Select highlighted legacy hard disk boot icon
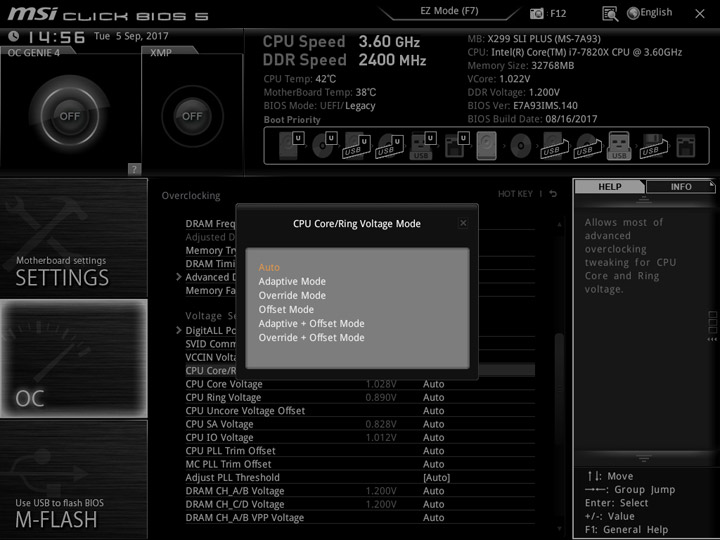Screen dimensions: 720x540 tap(487, 146)
